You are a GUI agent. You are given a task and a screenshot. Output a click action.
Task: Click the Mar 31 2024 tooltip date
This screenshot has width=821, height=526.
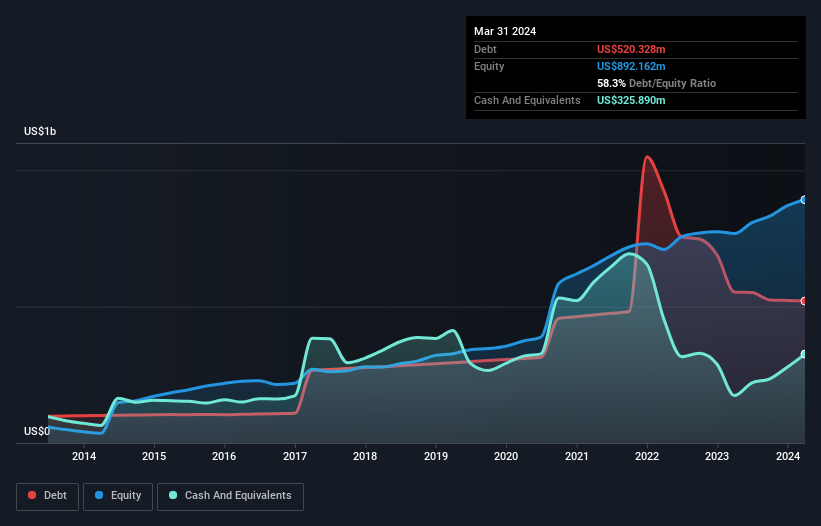click(505, 31)
